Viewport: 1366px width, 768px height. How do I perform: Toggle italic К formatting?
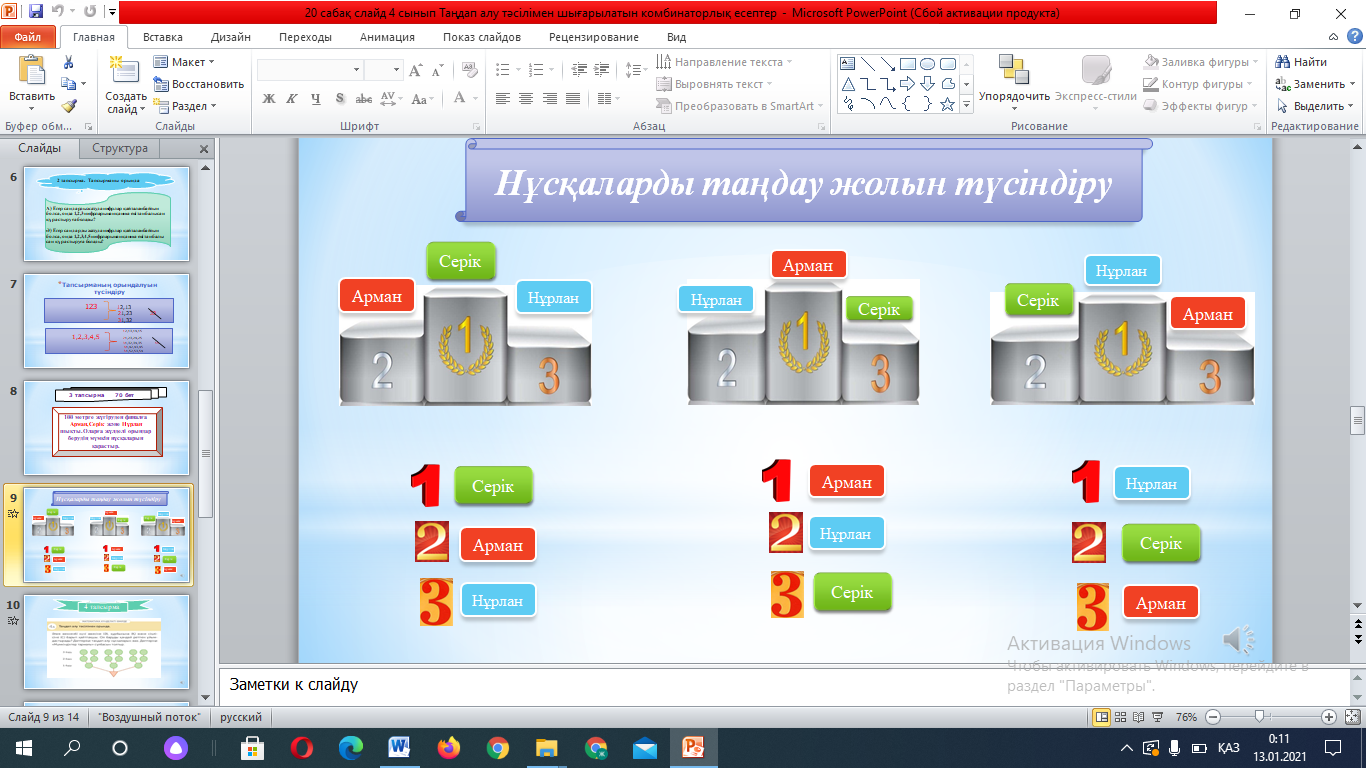pyautogui.click(x=292, y=99)
